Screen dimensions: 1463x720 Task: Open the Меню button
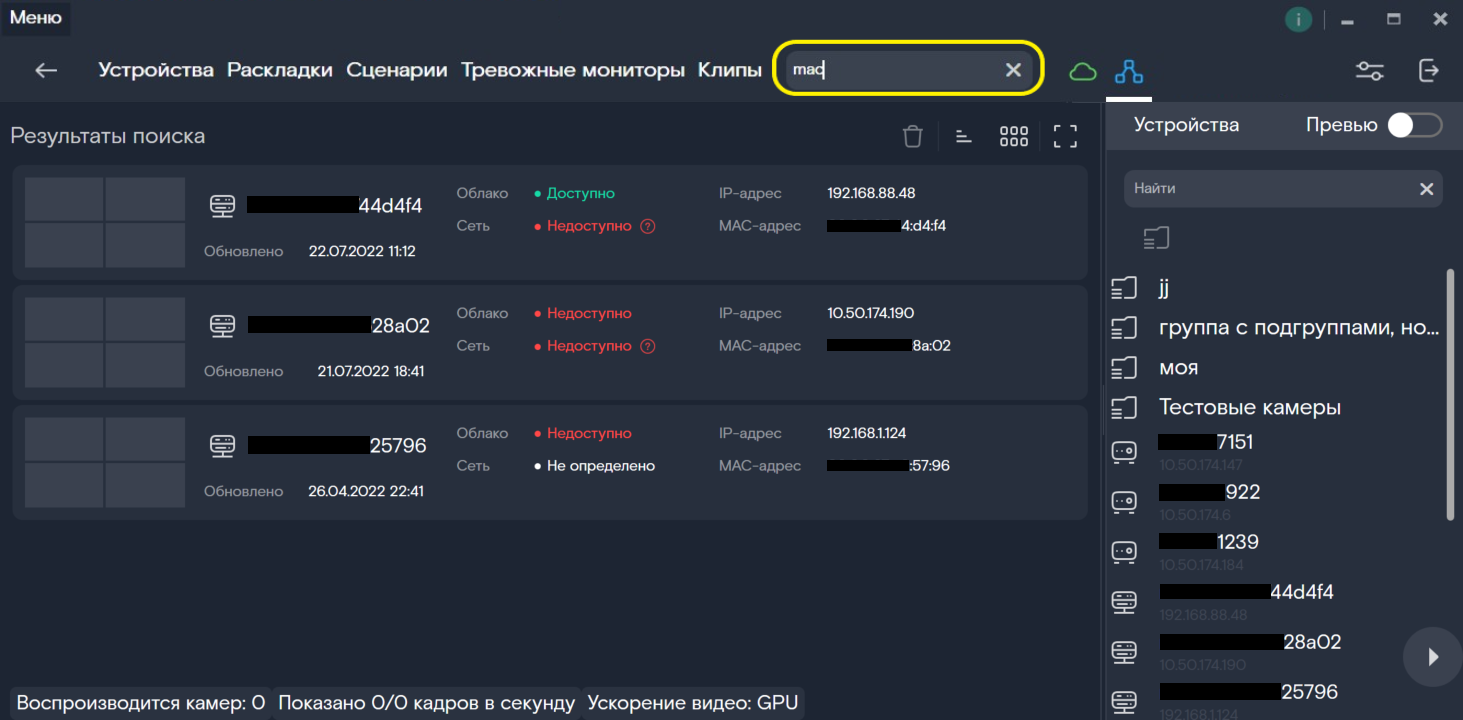click(36, 18)
